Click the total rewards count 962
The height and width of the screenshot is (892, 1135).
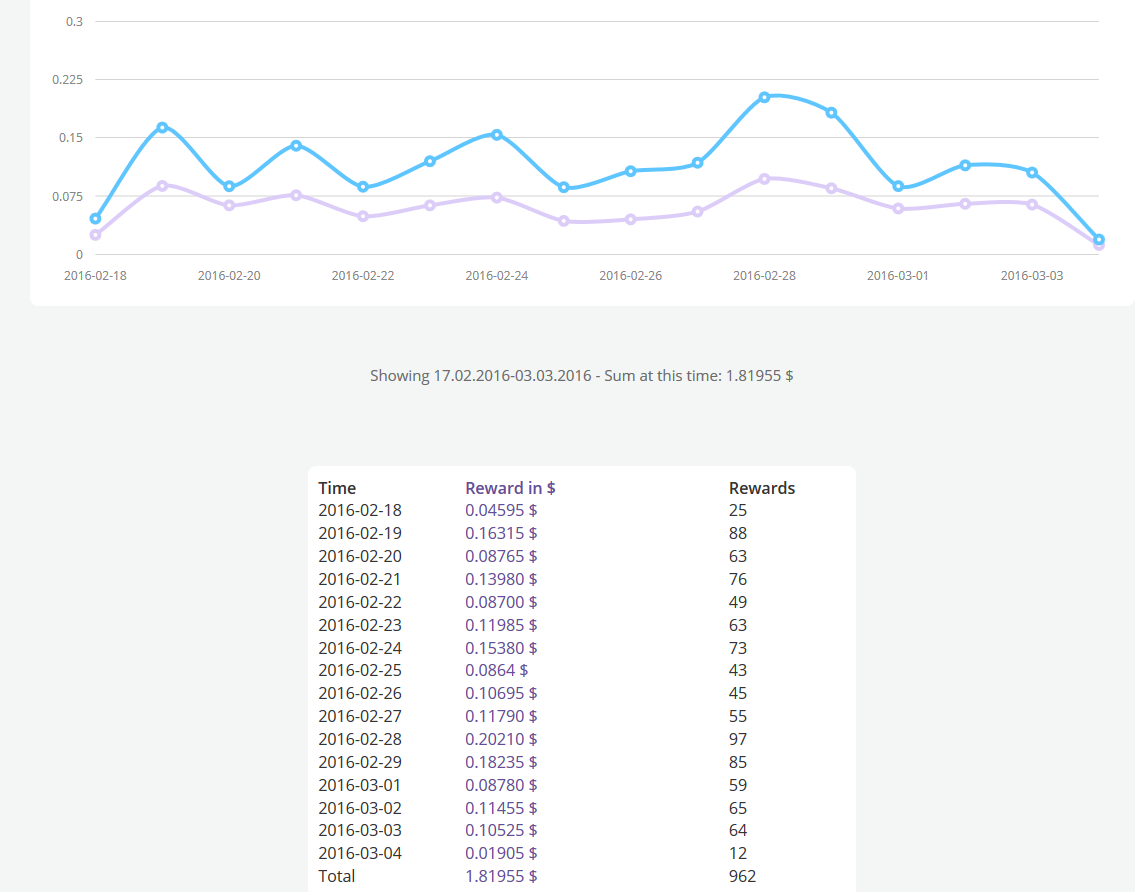click(x=742, y=876)
